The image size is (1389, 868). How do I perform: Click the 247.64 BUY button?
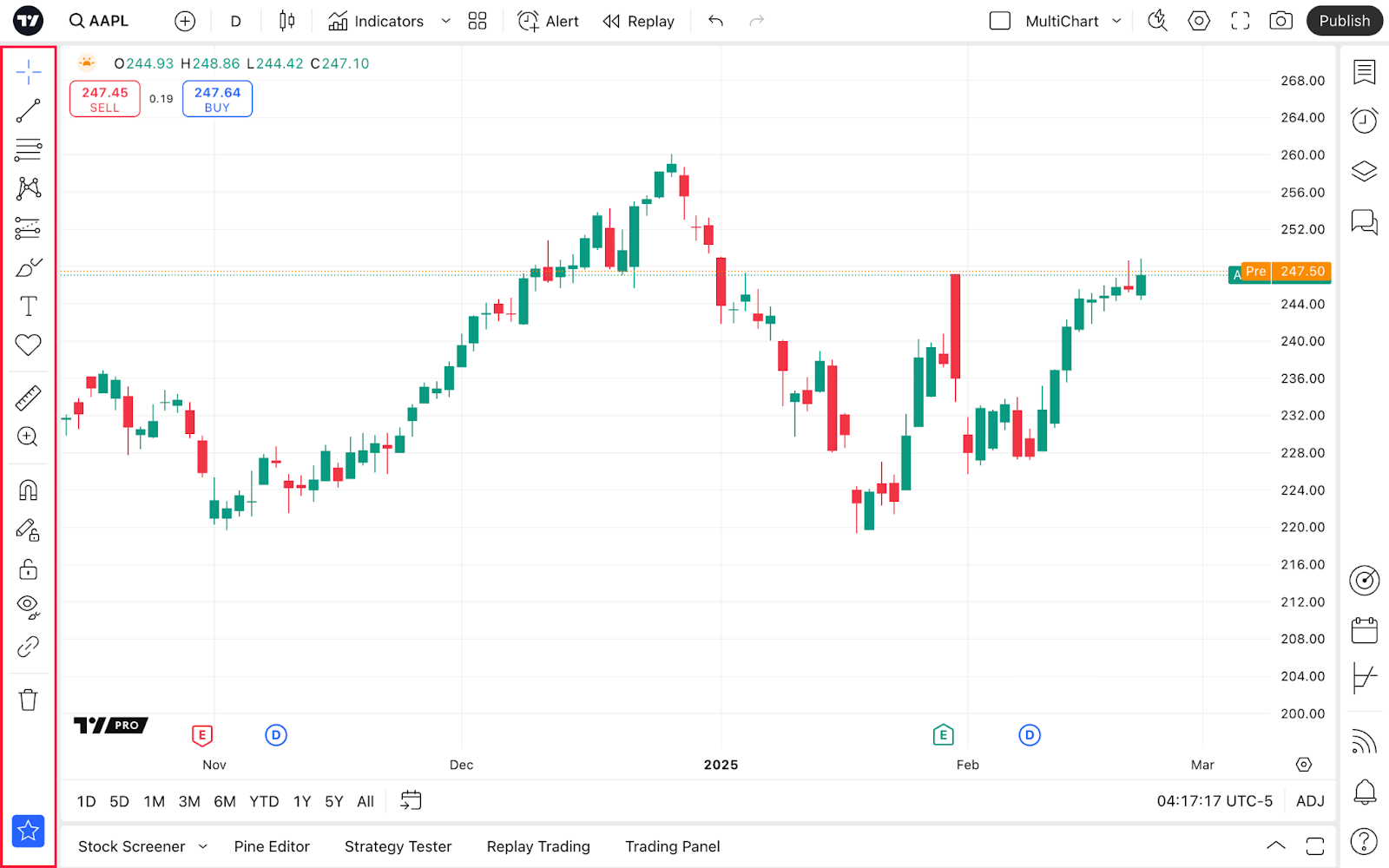[x=217, y=99]
